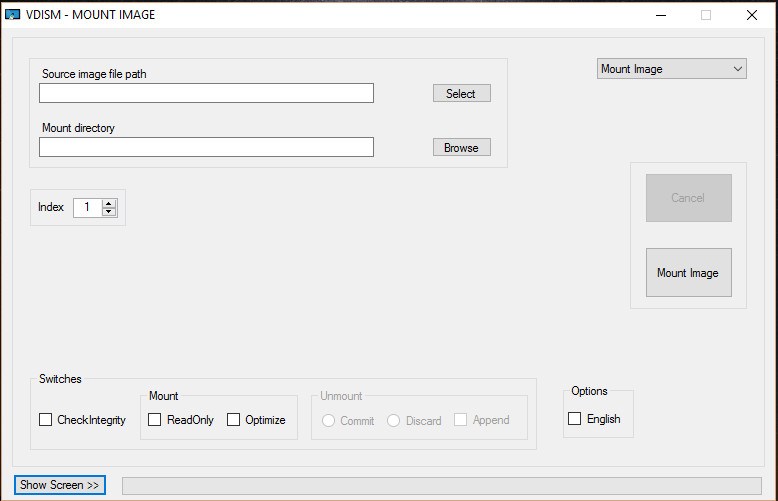Click the Cancel button
Screen dimensions: 778x501
coord(688,198)
